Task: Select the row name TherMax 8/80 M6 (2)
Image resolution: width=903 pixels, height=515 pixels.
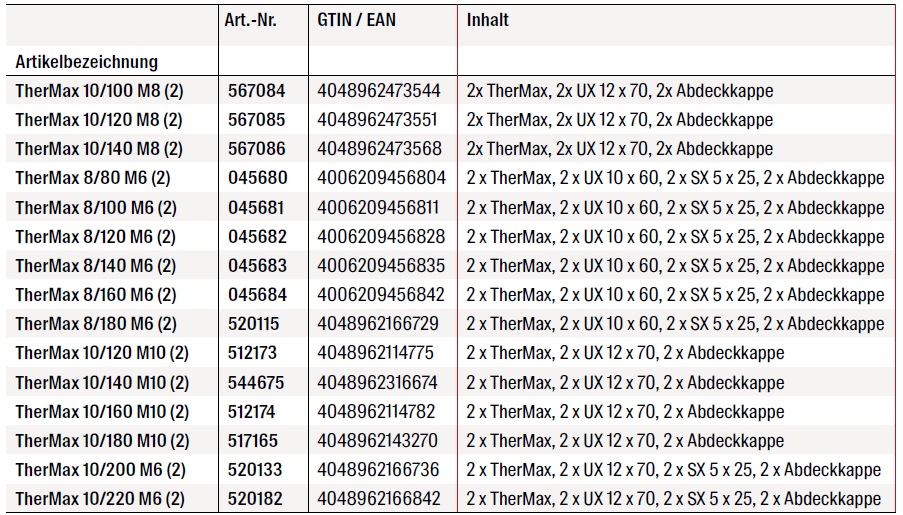Action: click(x=93, y=178)
